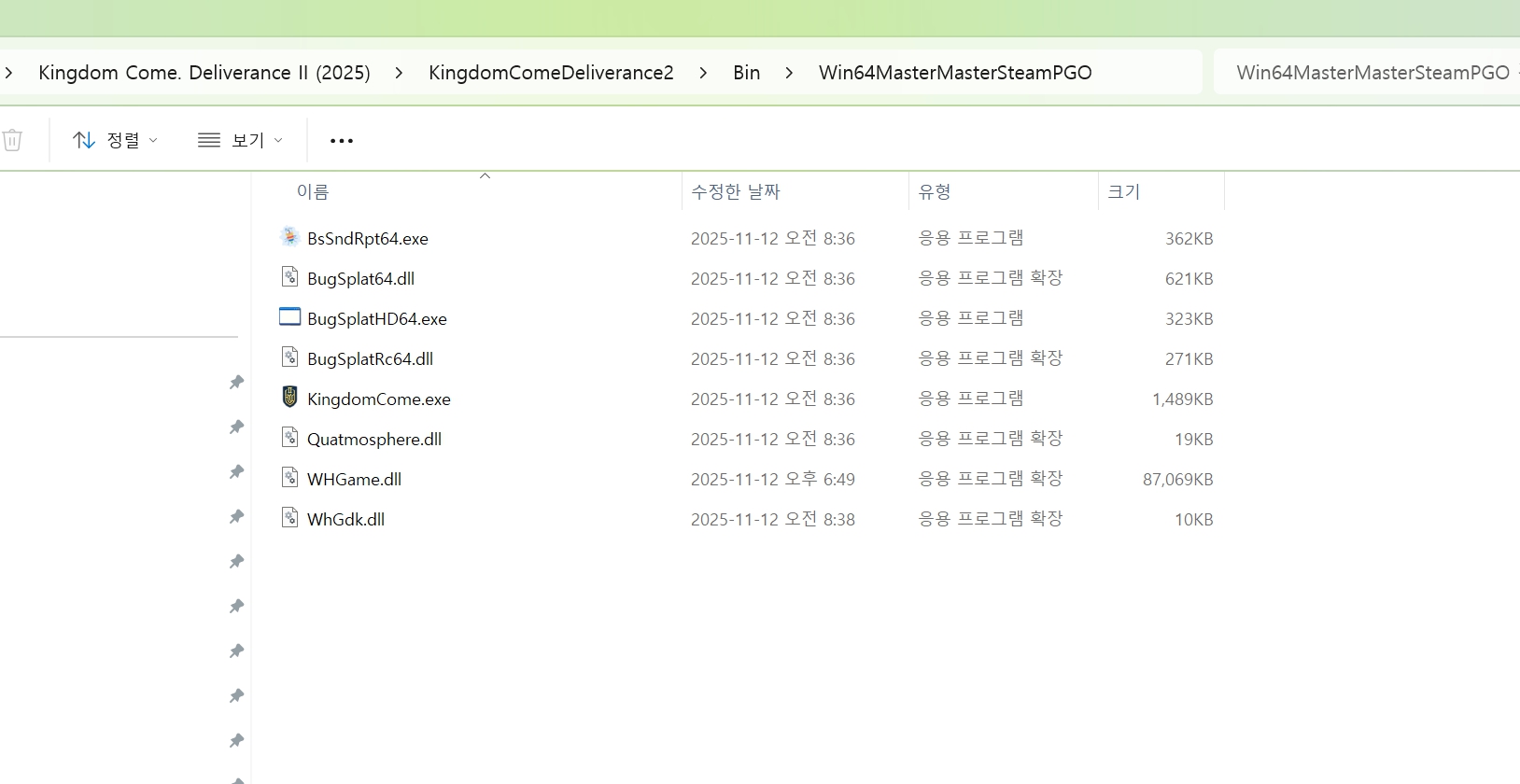Expand chevron after Bin breadcrumb
Viewport: 1520px width, 784px height.
point(789,73)
